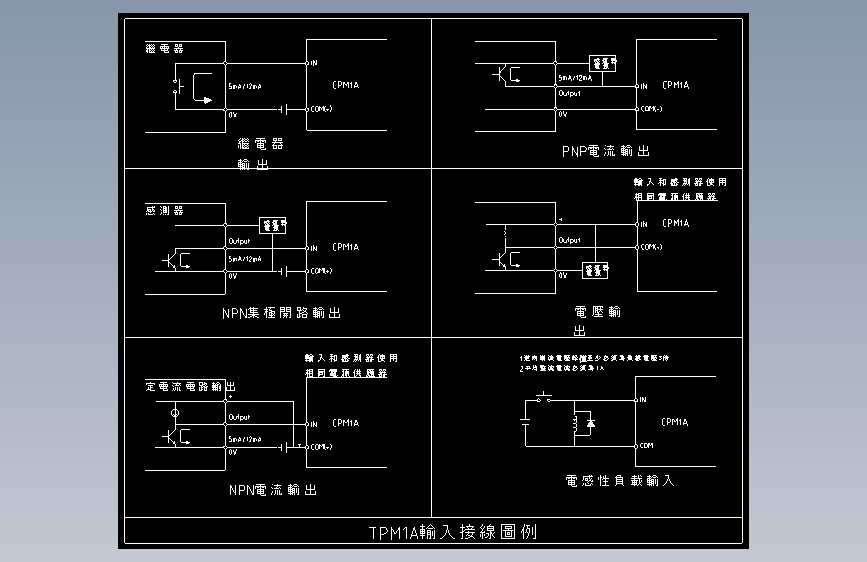Viewport: 867px width, 562px height.
Task: Click the 定電流電路輸出 label
Action: click(x=190, y=386)
